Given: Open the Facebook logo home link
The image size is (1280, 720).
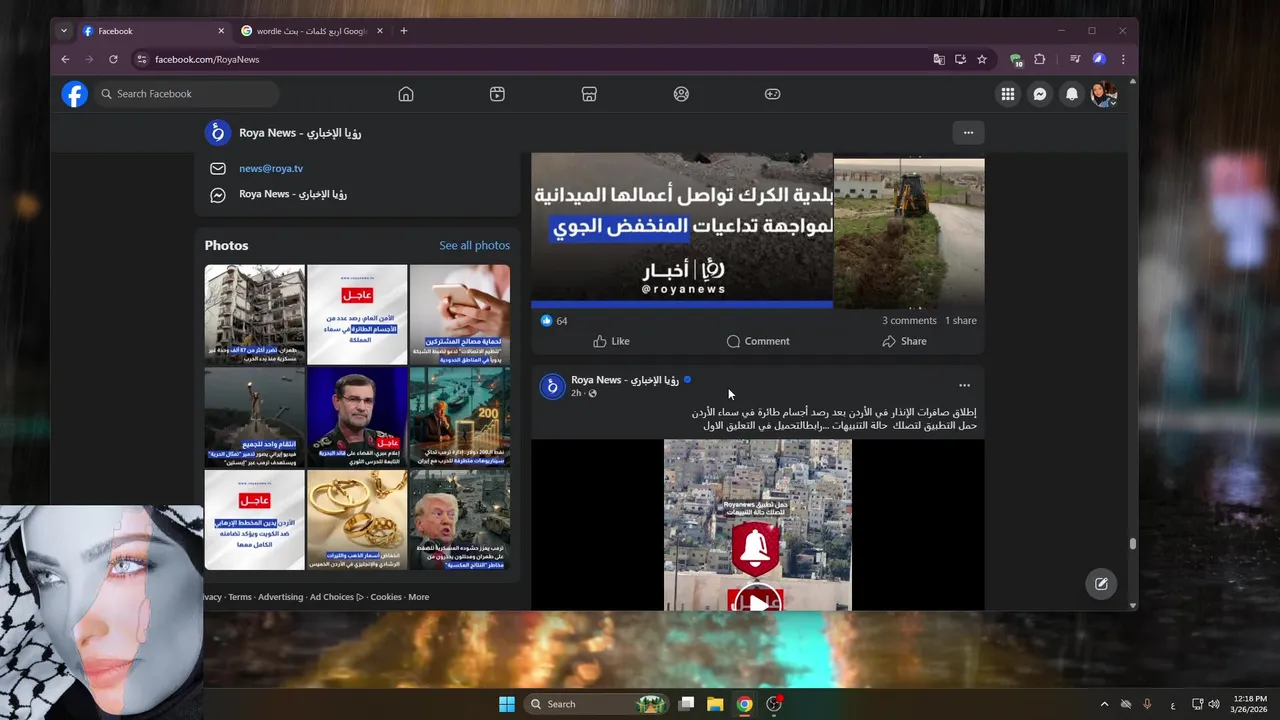Looking at the screenshot, I should [x=75, y=94].
